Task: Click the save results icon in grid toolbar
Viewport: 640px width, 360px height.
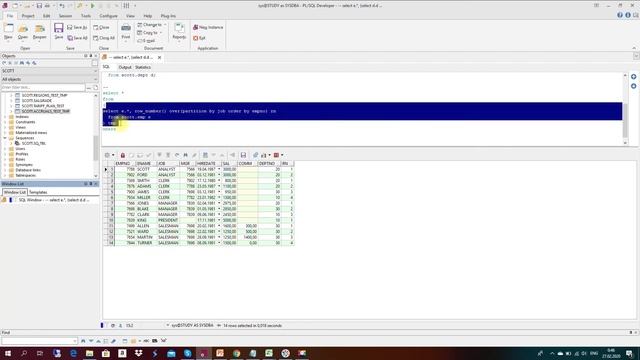Action: click(x=243, y=155)
